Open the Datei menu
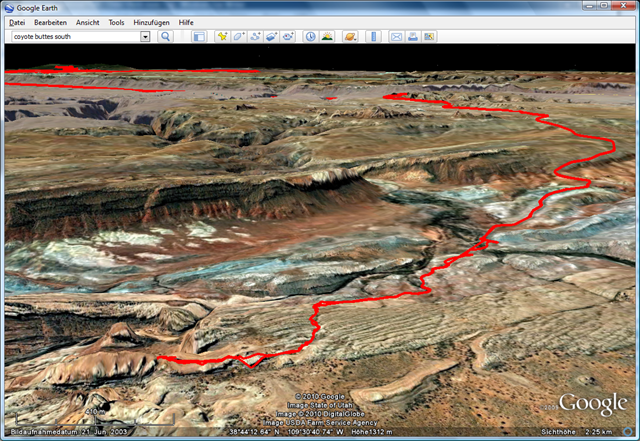 tap(17, 21)
